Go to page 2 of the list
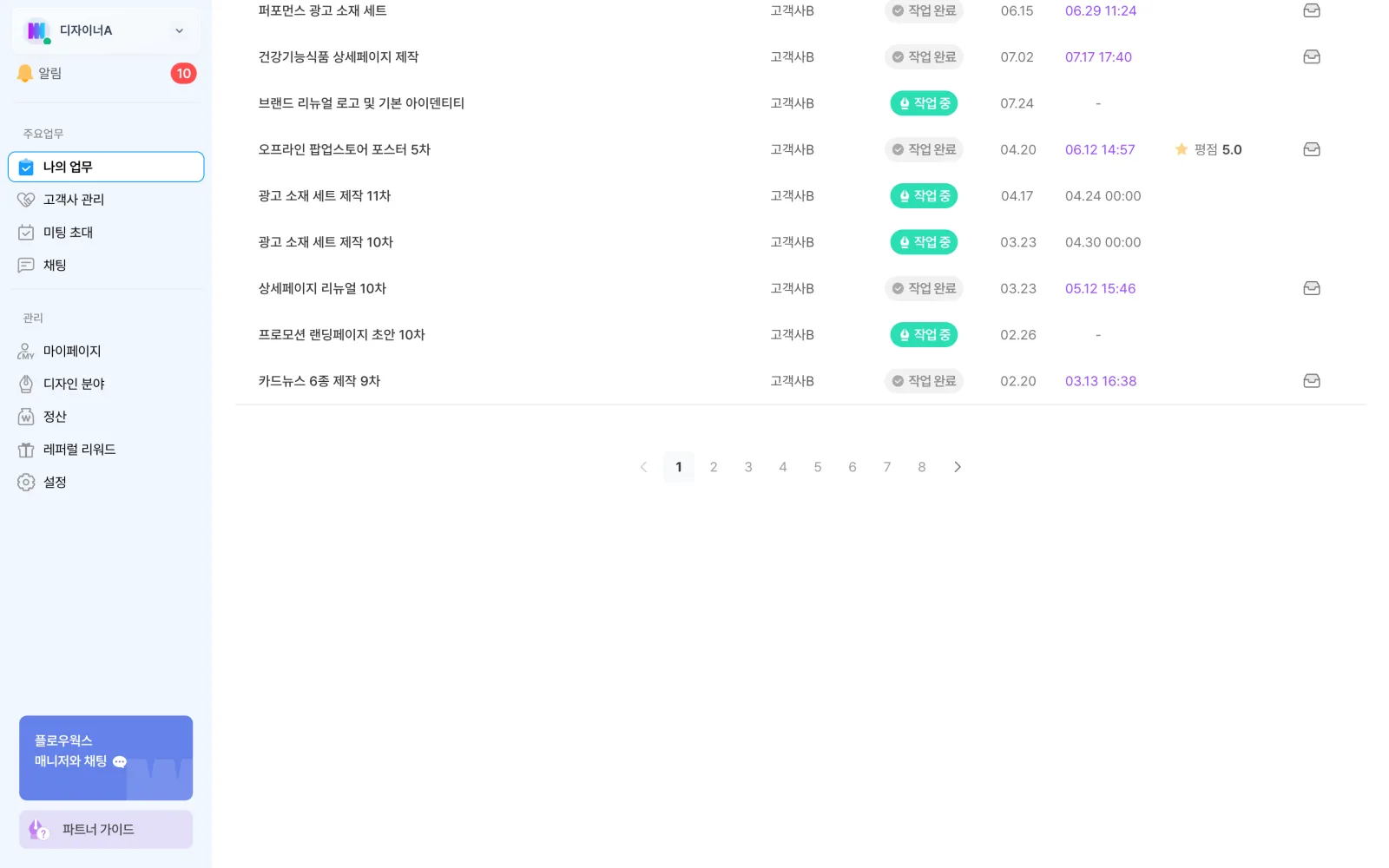 pyautogui.click(x=714, y=467)
